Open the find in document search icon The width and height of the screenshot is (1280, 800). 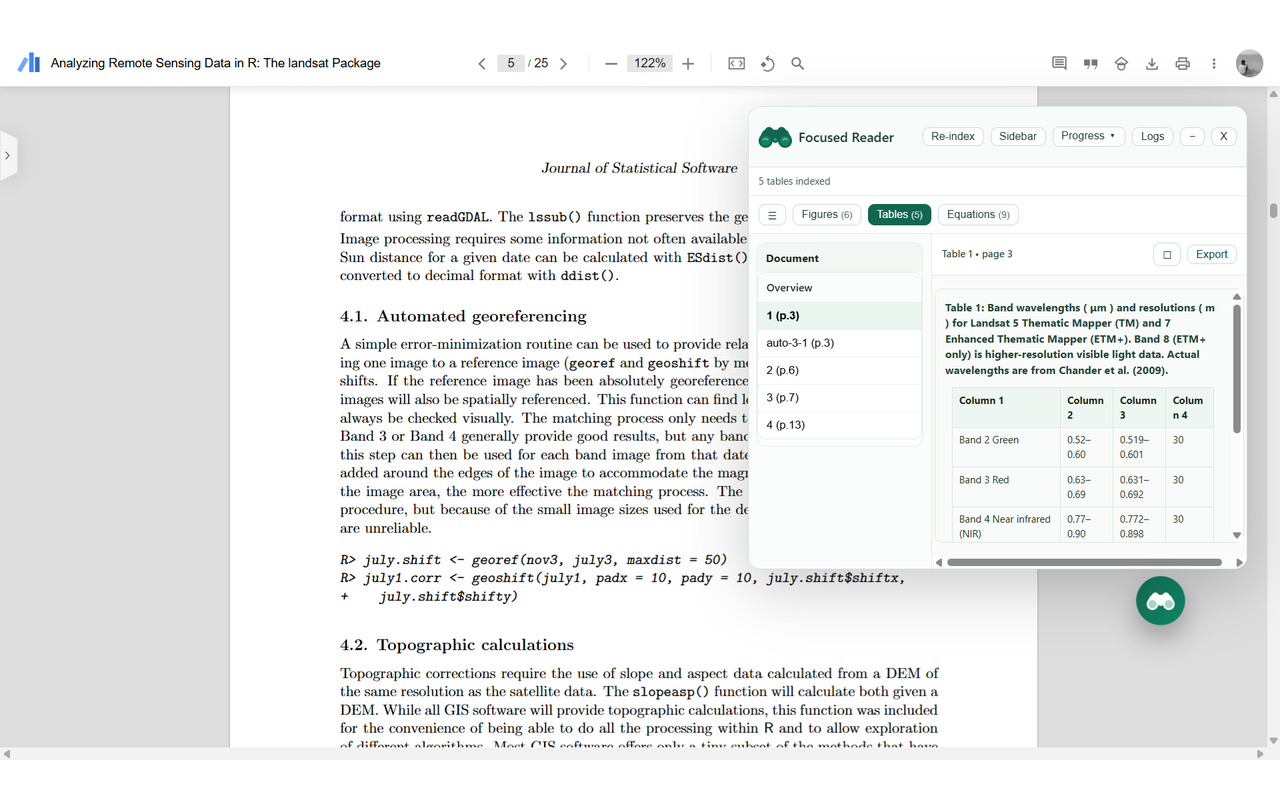798,63
